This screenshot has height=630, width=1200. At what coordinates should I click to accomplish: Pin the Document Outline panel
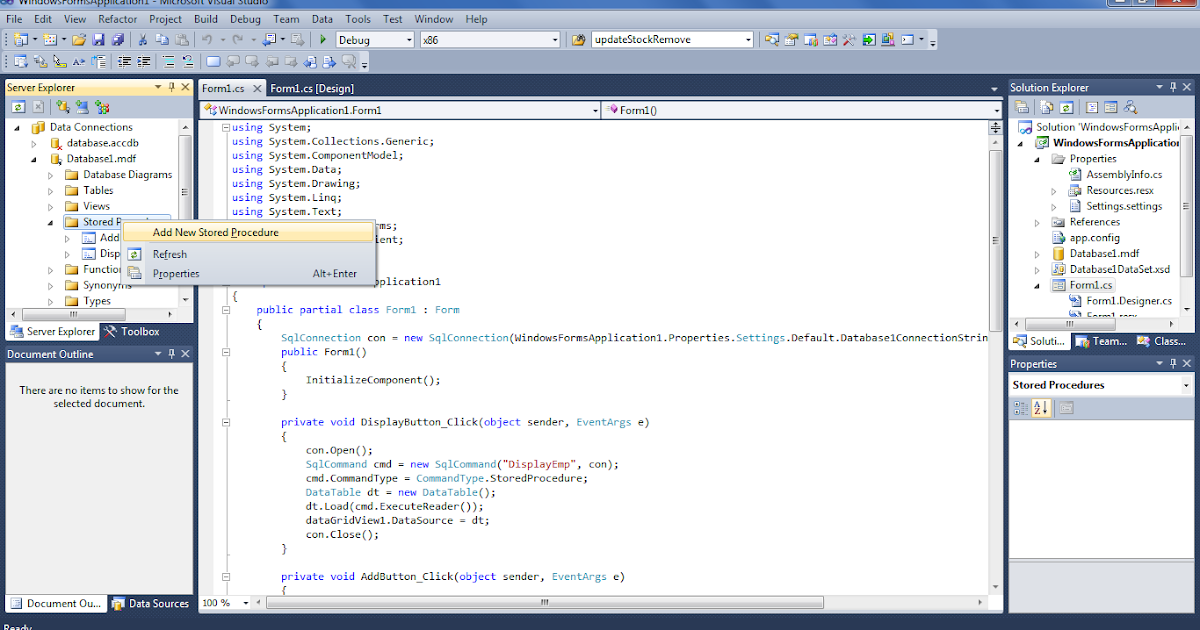point(171,353)
